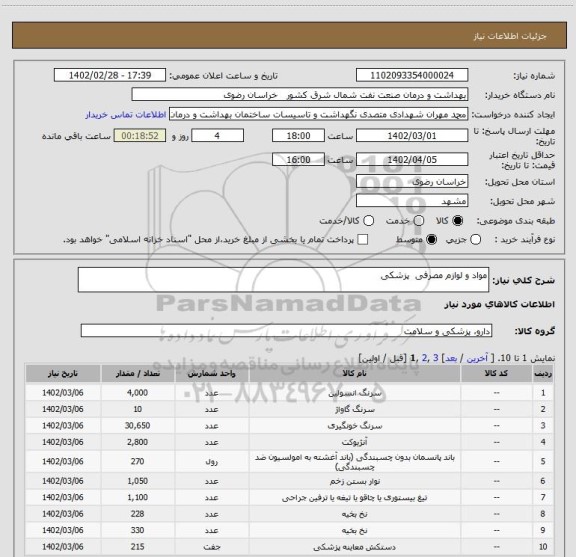Screen dimensions: 576x557
Task: Click the province field خراسان رضوی
Action: 412,181
